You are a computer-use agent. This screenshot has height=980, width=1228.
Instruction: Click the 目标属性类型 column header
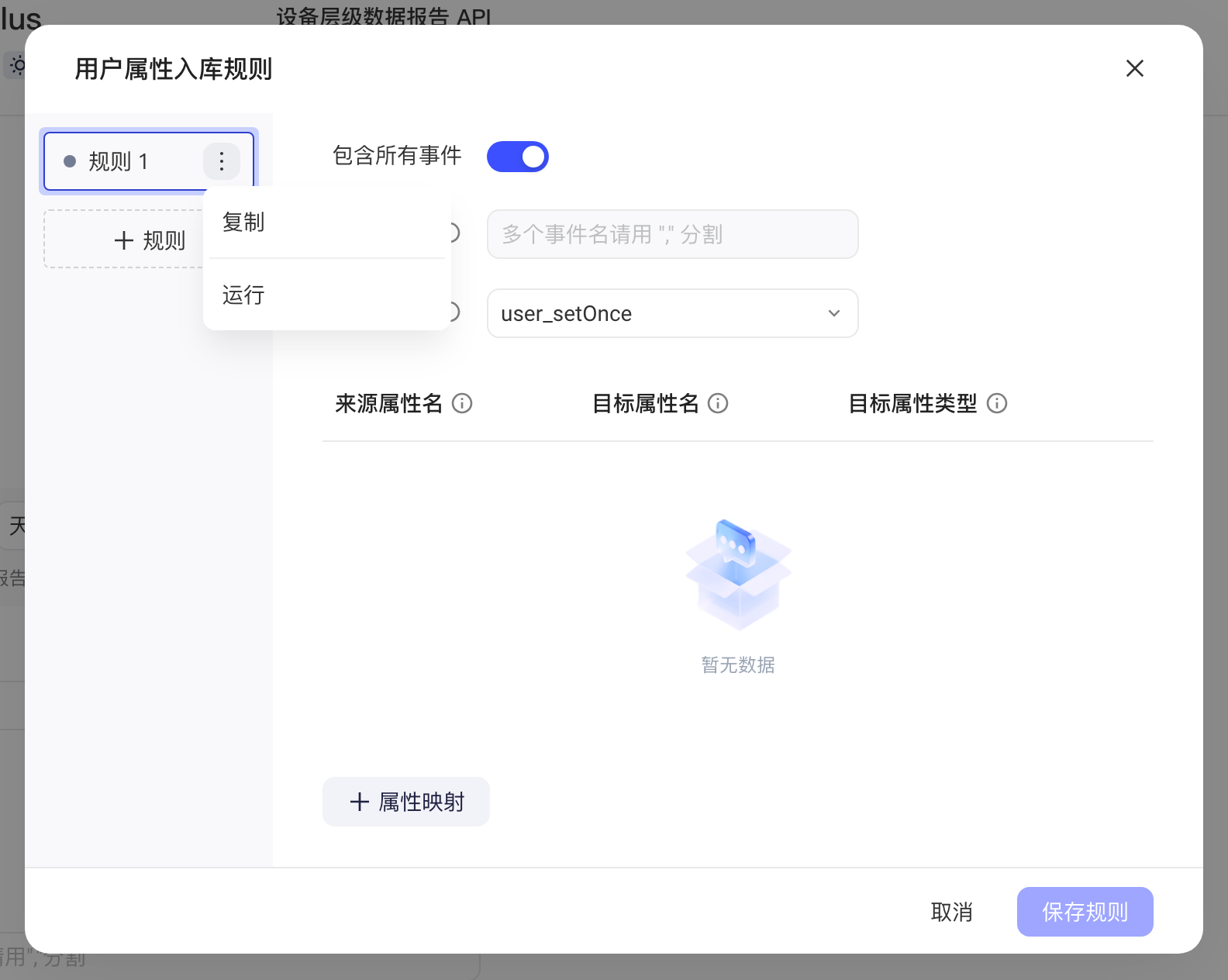pyautogui.click(x=912, y=403)
